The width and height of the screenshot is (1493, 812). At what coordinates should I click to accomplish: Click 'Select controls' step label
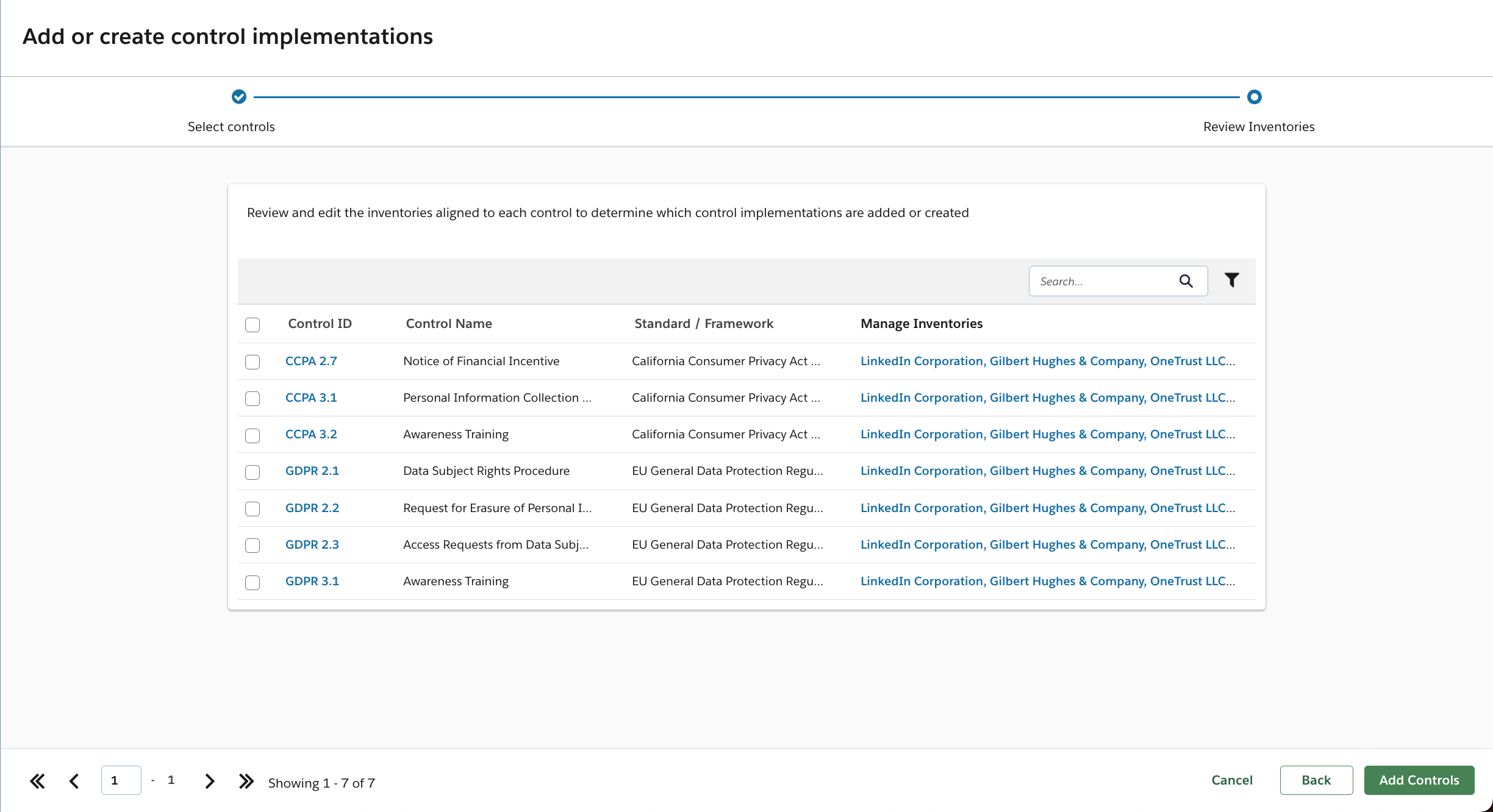(231, 127)
